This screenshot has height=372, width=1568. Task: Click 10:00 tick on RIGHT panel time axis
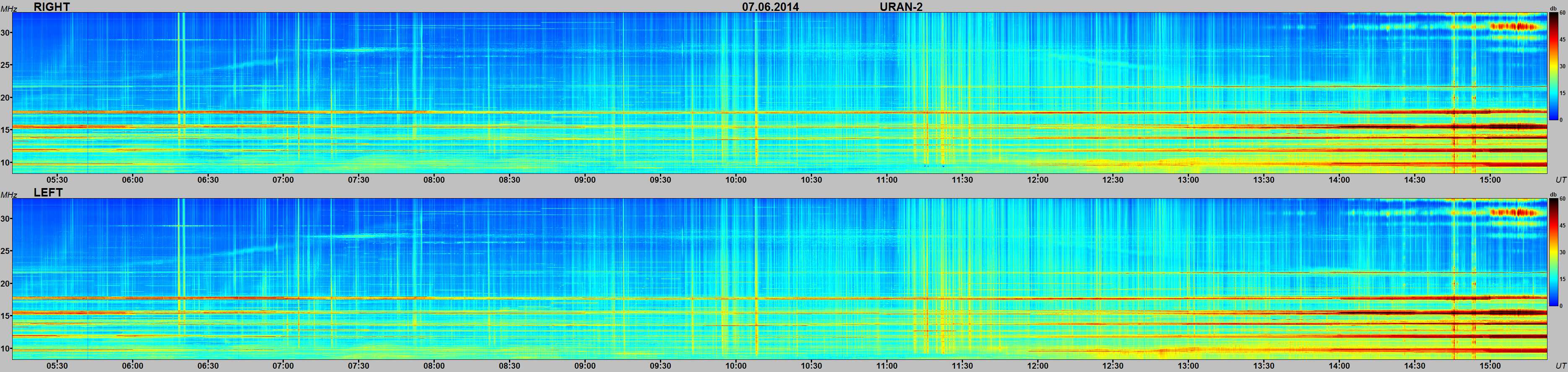point(736,180)
